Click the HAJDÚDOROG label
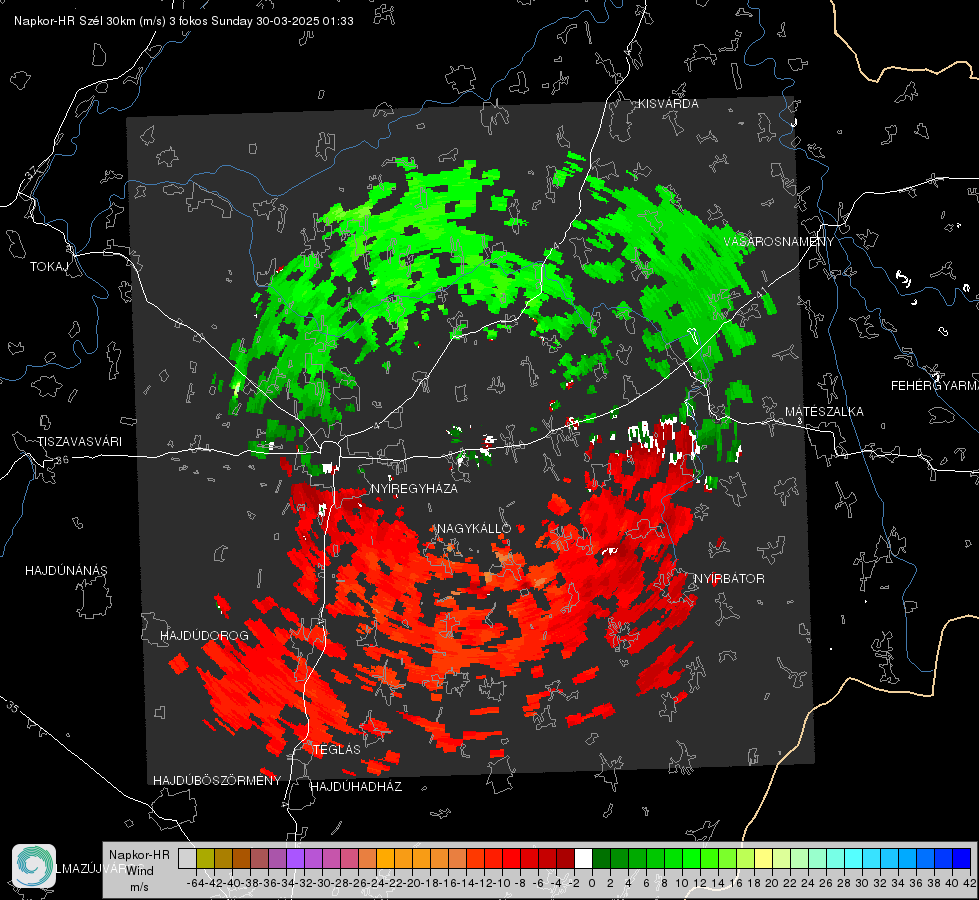 [204, 635]
